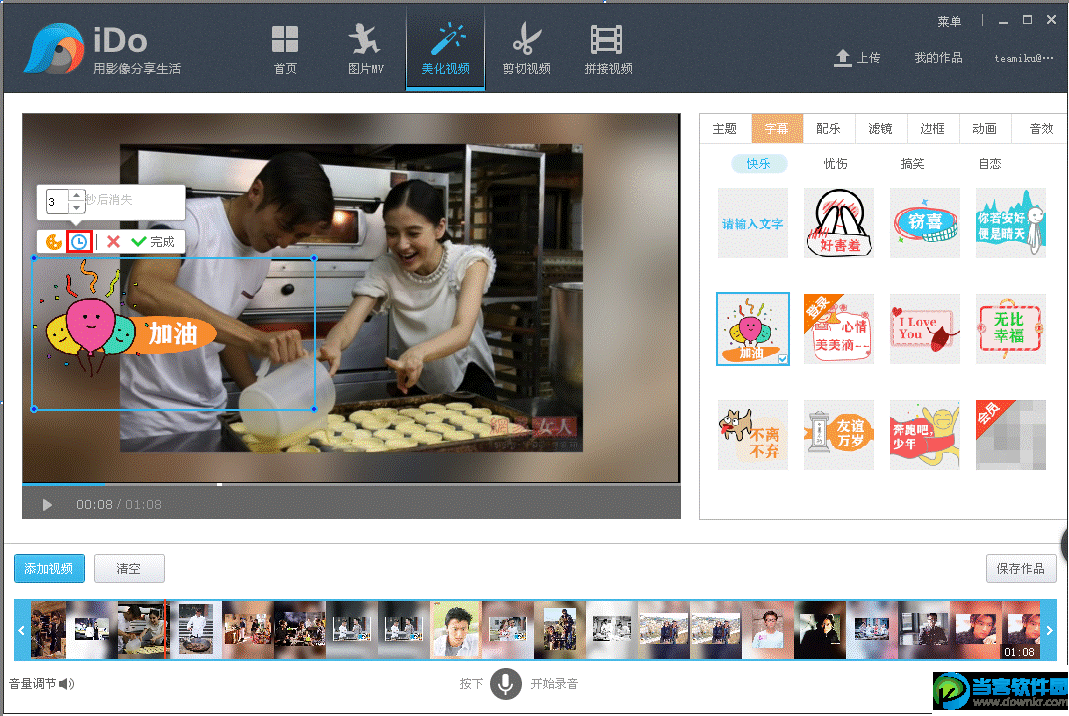Choose the 友谊万岁 sticker
1069x716 pixels.
click(x=839, y=434)
